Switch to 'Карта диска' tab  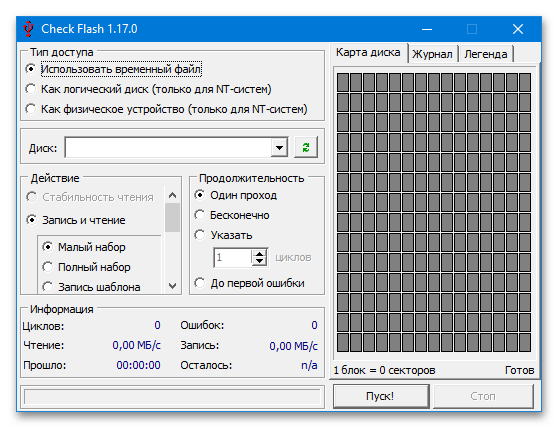click(x=368, y=53)
